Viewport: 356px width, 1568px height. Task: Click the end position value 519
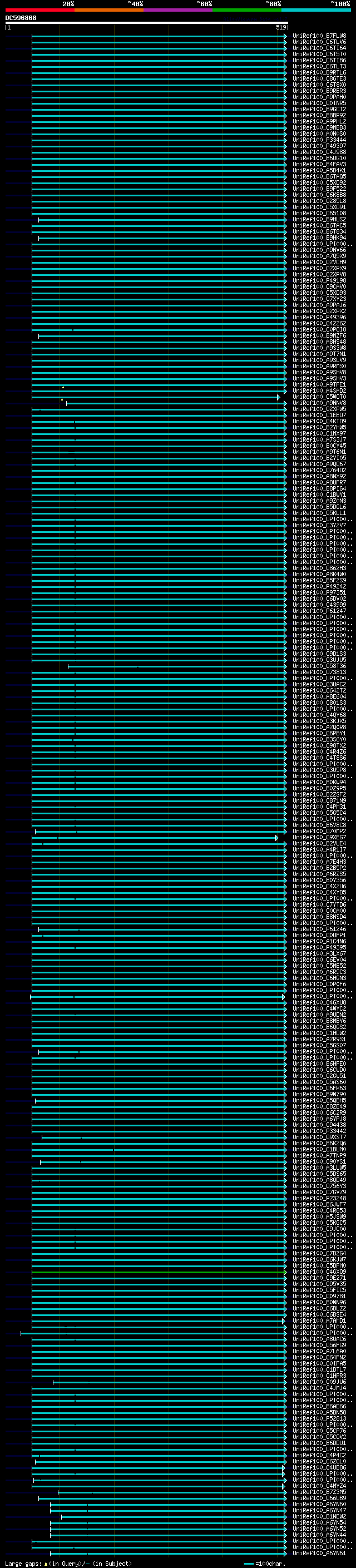click(280, 27)
